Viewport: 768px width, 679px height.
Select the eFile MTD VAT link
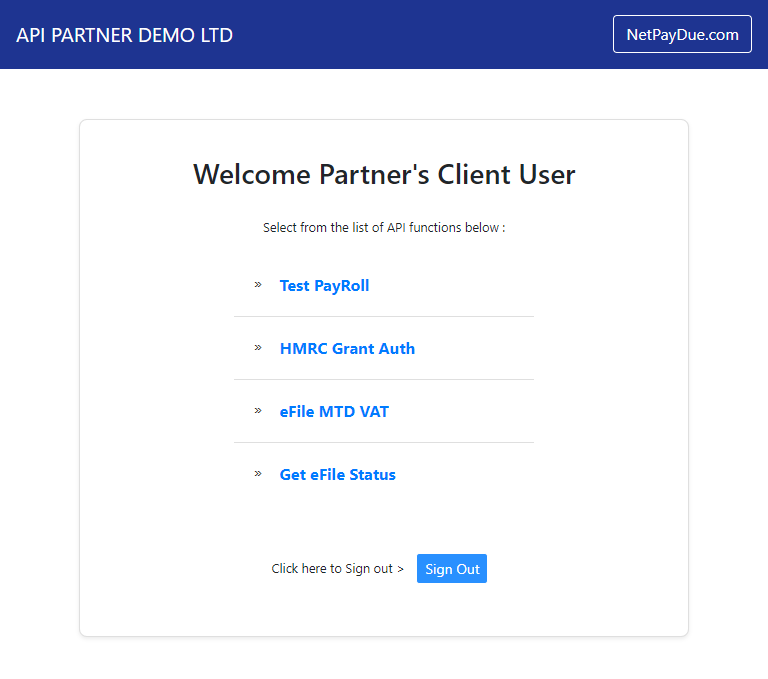click(x=334, y=412)
